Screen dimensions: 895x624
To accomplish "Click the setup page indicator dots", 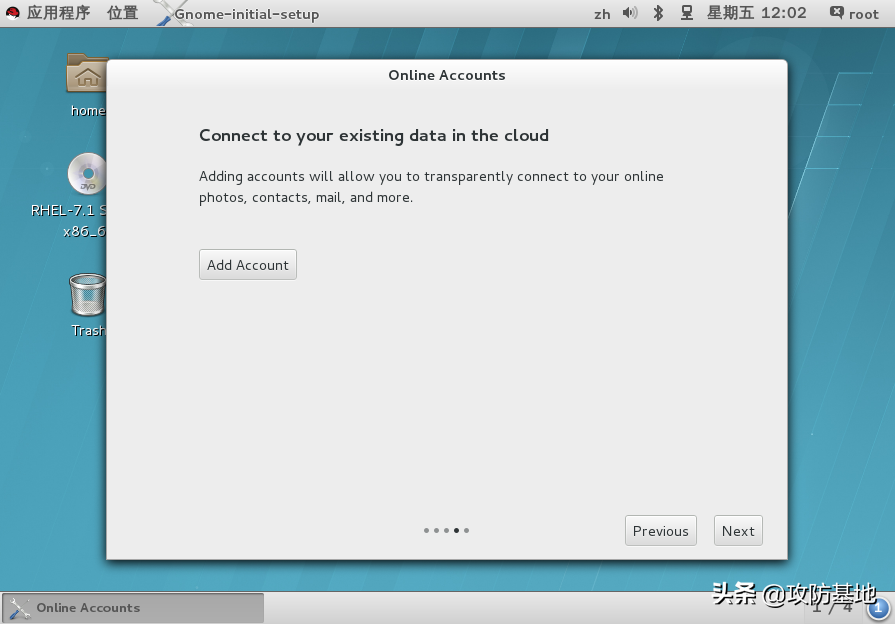I will [x=446, y=531].
